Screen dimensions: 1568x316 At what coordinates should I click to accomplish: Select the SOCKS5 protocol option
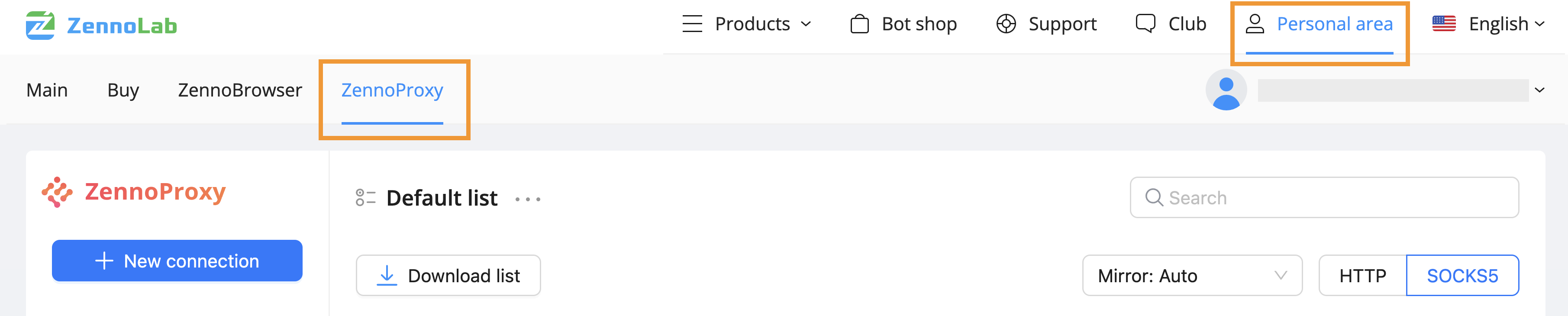click(x=1462, y=276)
